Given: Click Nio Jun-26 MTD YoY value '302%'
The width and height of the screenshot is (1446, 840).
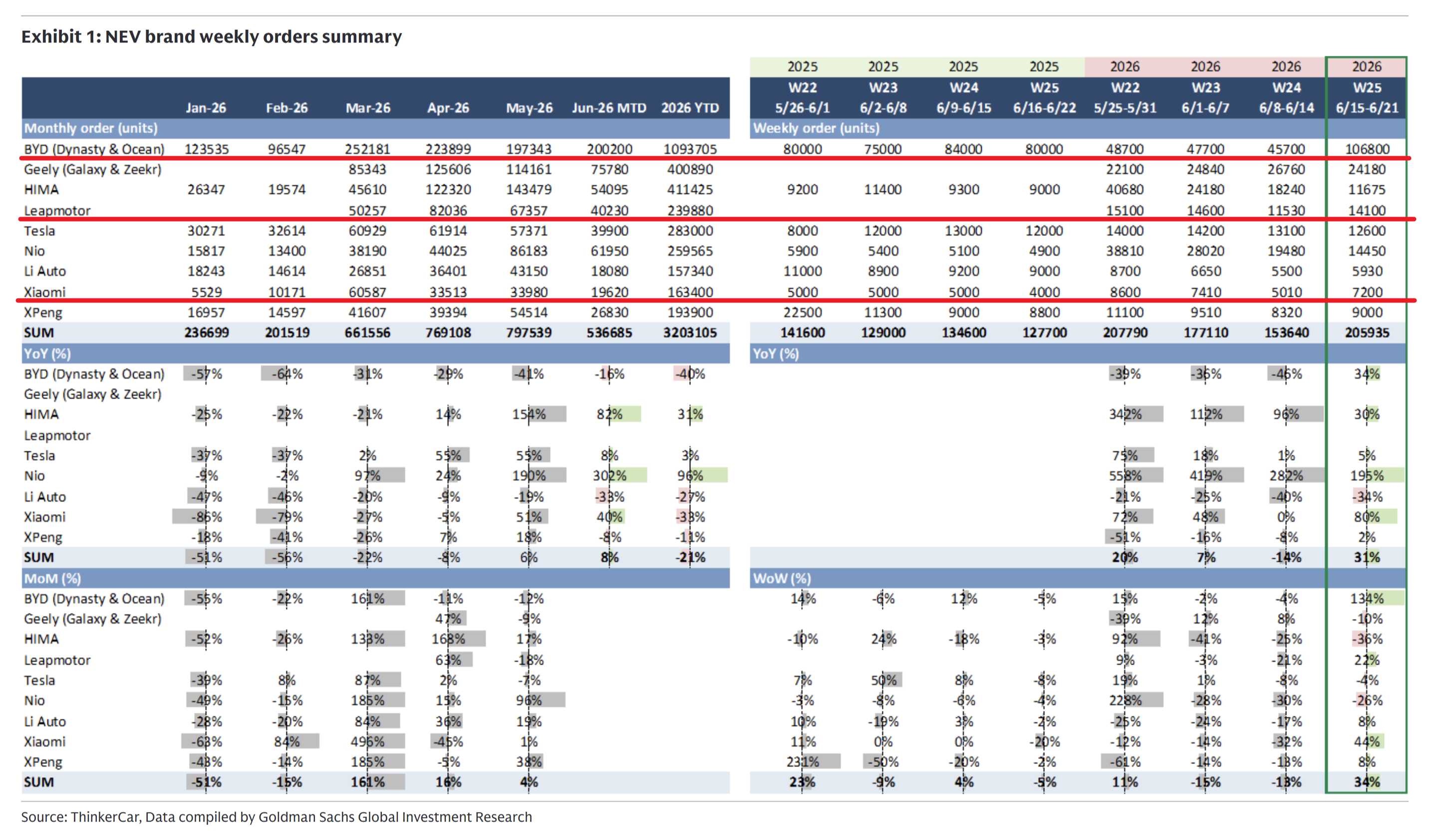Looking at the screenshot, I should (x=609, y=476).
